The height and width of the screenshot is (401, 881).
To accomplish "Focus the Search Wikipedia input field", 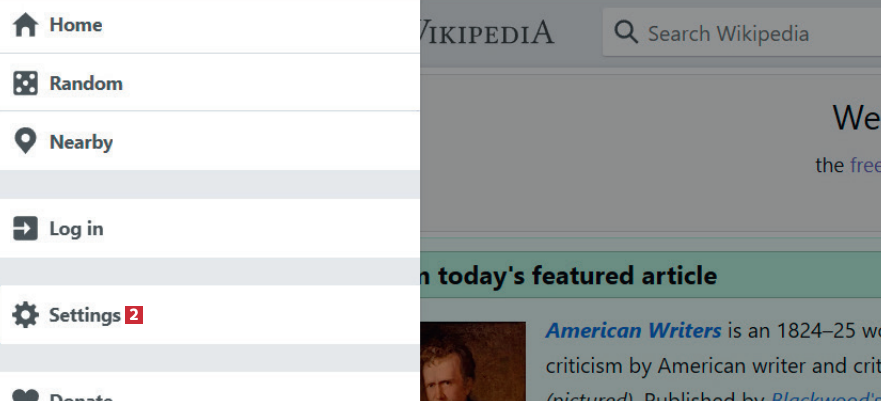I will tap(750, 34).
